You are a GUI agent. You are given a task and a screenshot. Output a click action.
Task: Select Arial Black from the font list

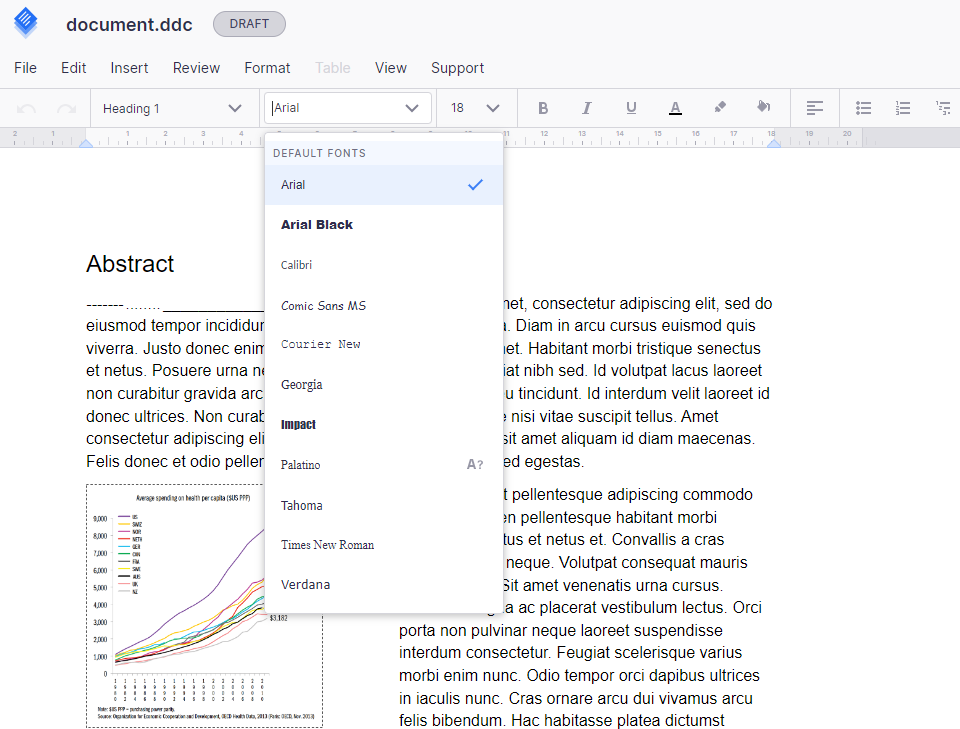(384, 225)
